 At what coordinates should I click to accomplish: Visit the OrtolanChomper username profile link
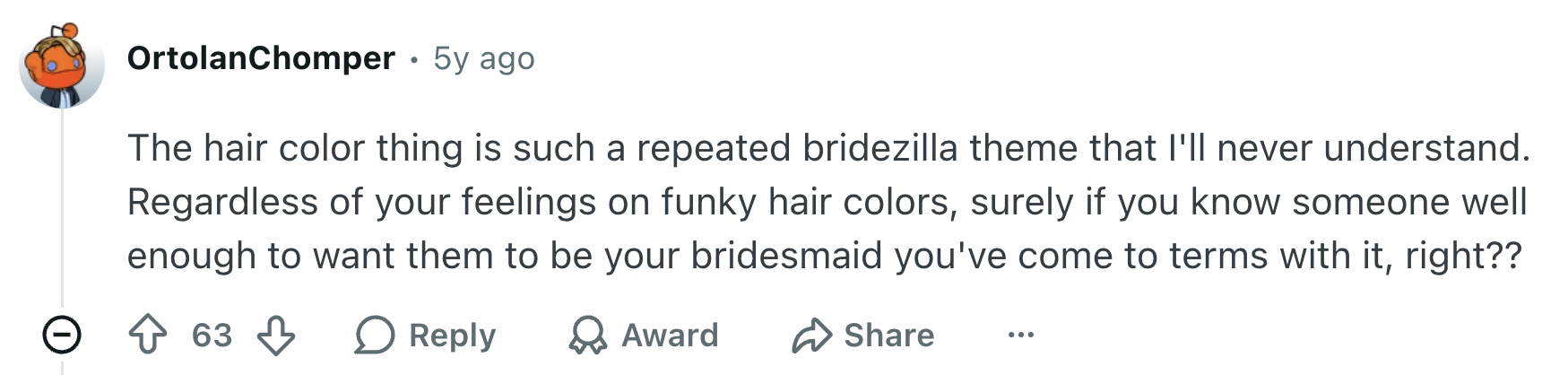tap(261, 58)
